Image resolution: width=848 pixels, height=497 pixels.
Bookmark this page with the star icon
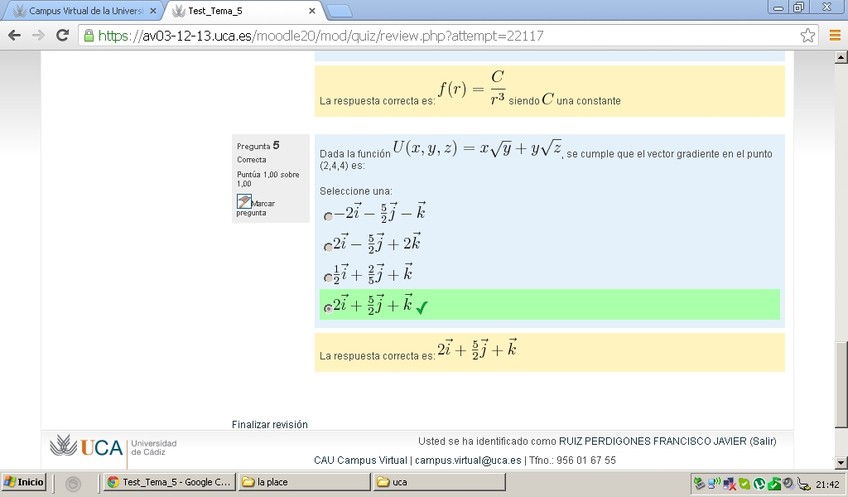pyautogui.click(x=807, y=36)
